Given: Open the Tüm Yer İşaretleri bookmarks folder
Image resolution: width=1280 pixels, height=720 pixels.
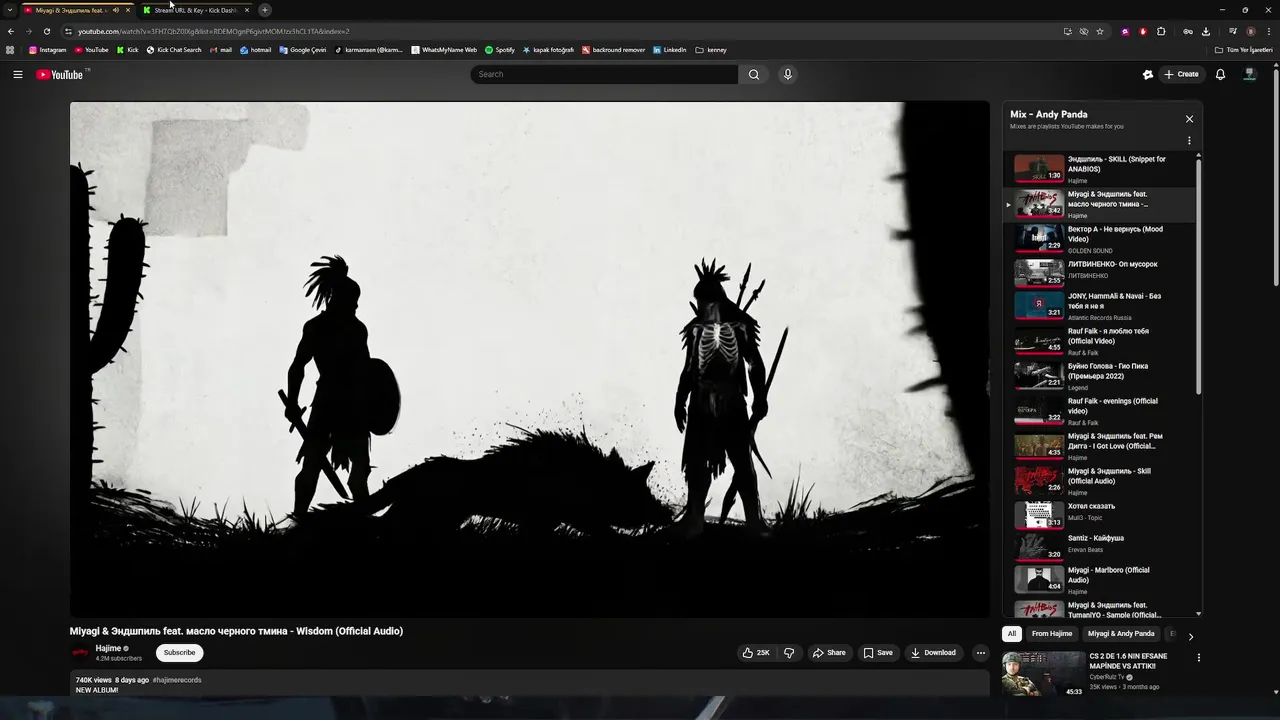Looking at the screenshot, I should tap(1243, 50).
